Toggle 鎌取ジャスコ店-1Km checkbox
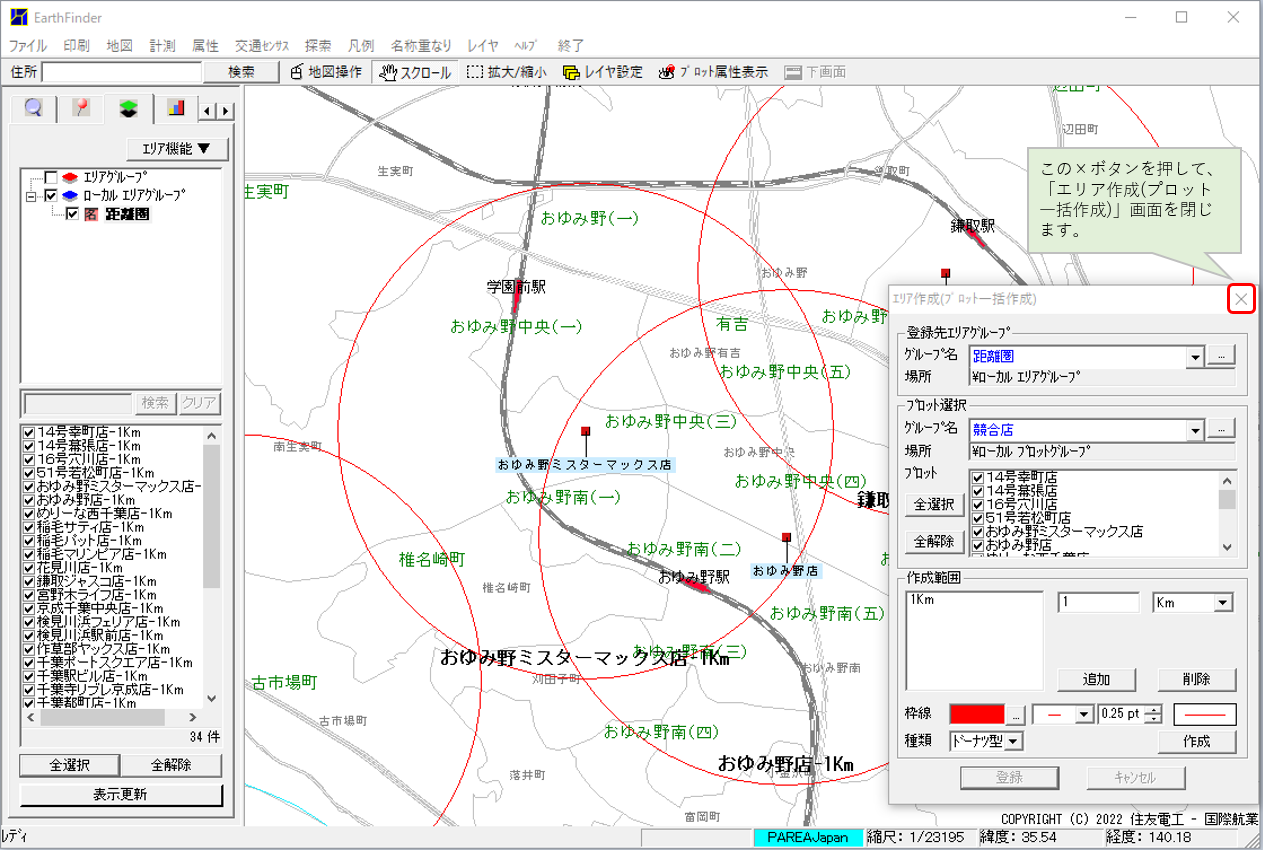 tap(29, 581)
